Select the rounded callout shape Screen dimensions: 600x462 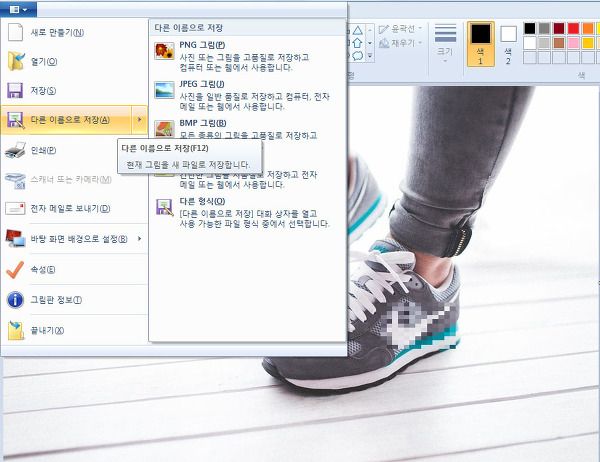357,56
